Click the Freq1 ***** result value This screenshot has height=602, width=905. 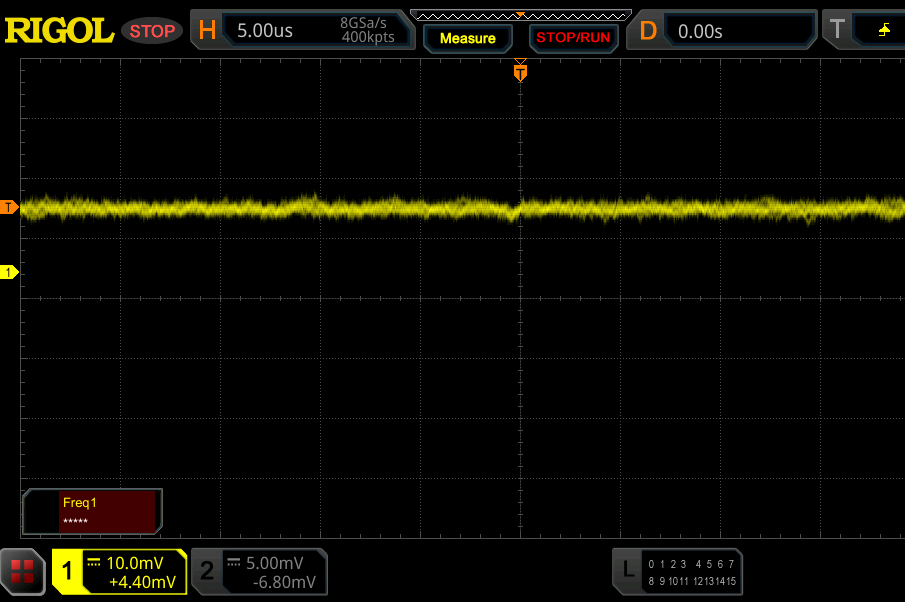[76, 521]
